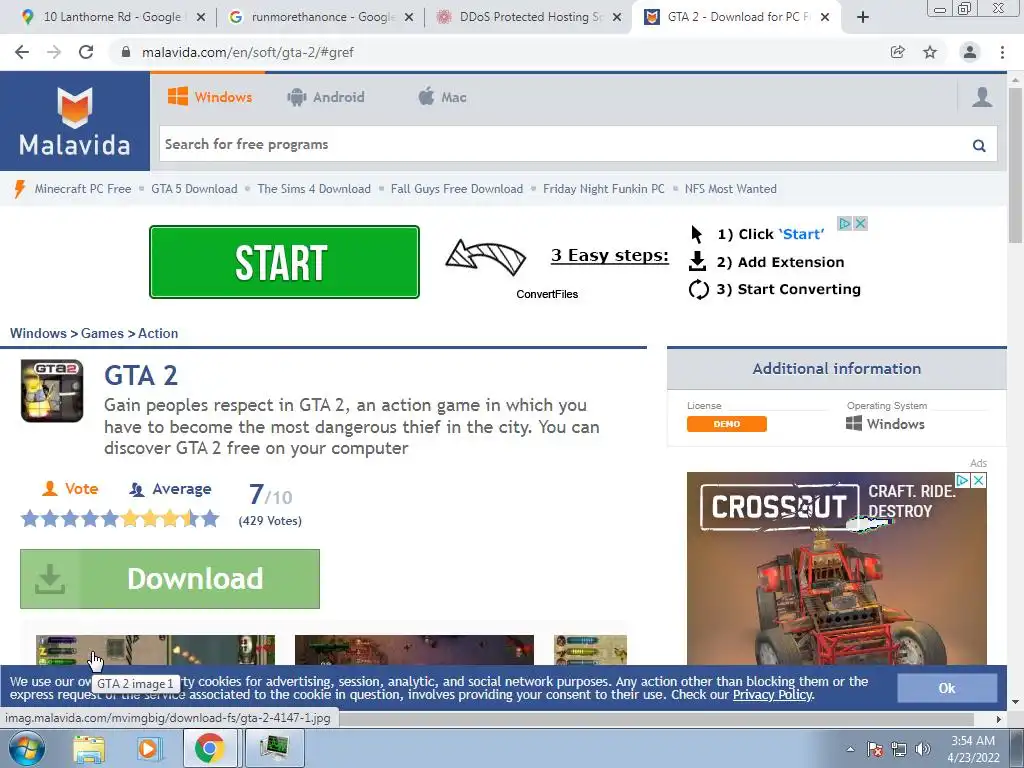Select the Mac platform tab

(x=442, y=97)
